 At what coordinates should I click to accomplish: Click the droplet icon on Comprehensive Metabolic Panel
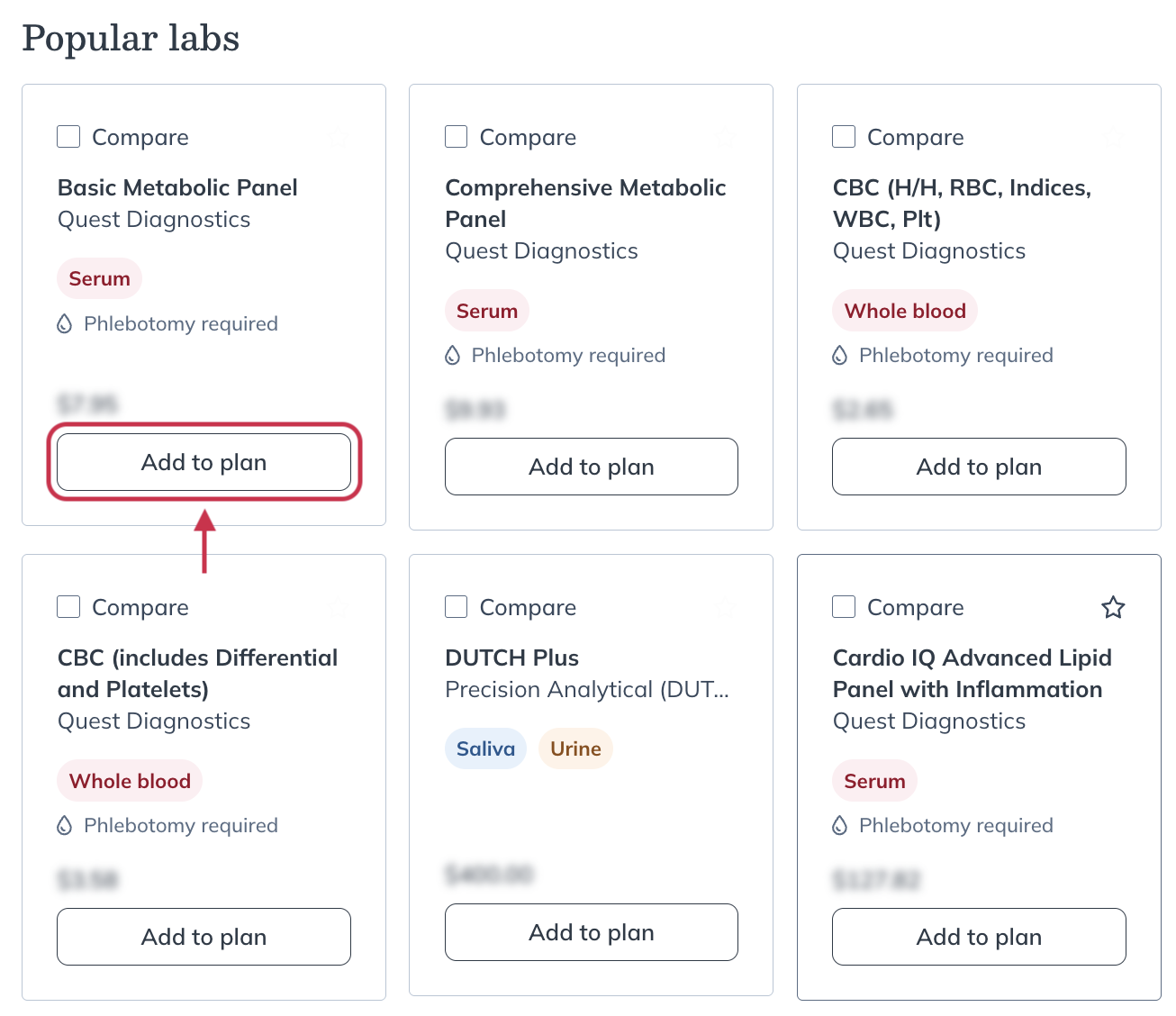click(x=452, y=355)
